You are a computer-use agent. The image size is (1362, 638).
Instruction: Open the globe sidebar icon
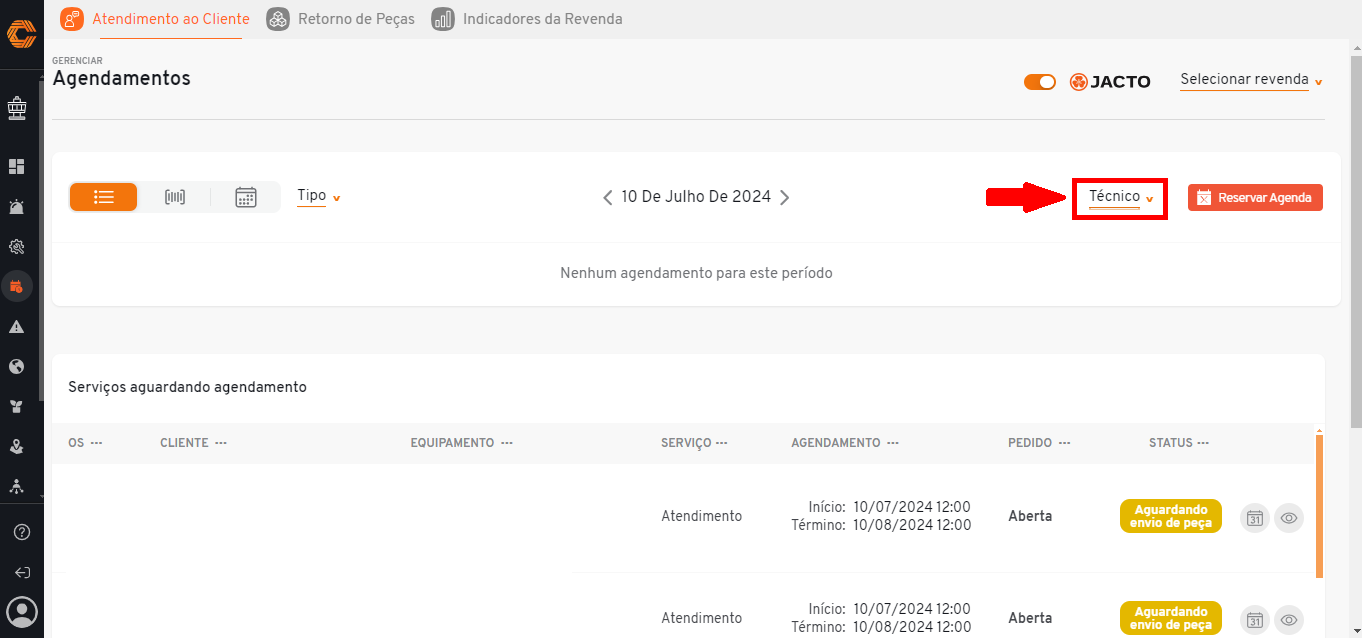pyautogui.click(x=16, y=367)
